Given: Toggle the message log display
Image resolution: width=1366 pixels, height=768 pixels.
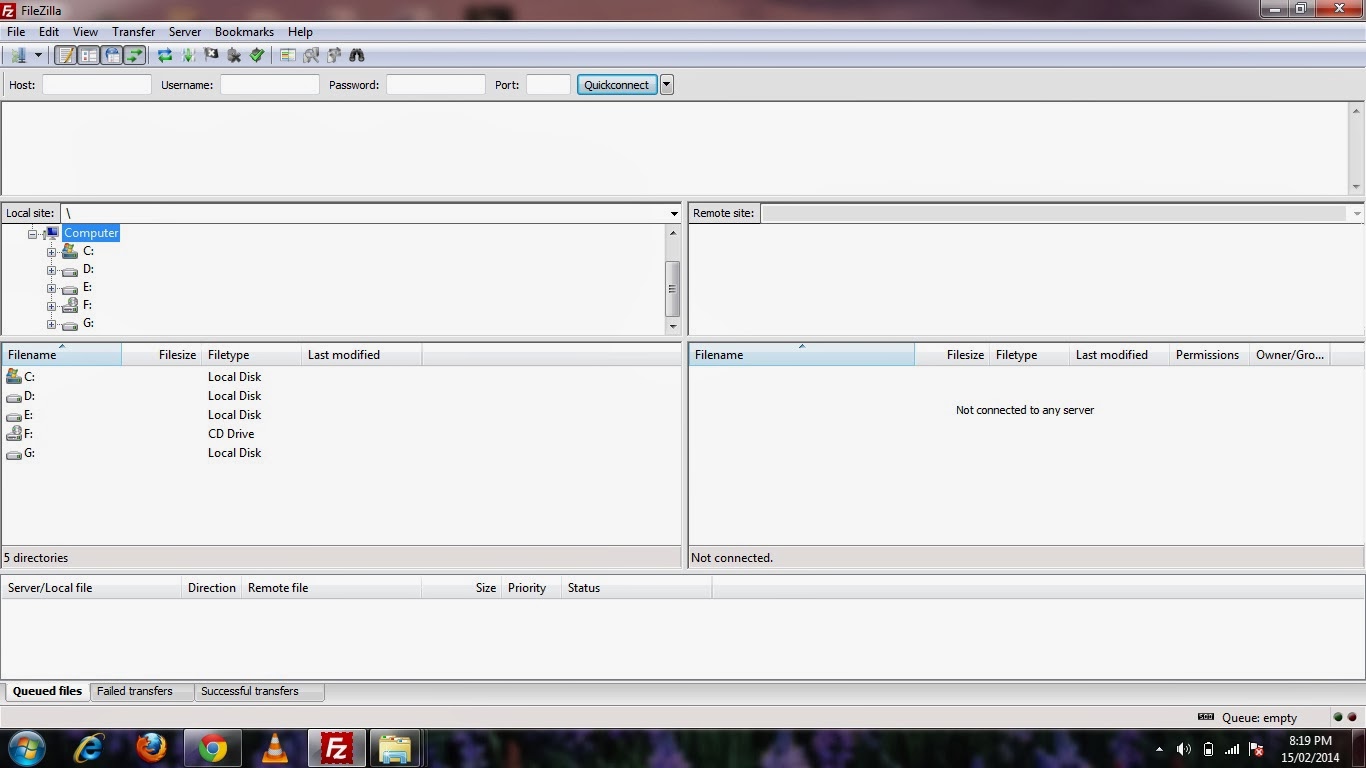Looking at the screenshot, I should coord(66,56).
